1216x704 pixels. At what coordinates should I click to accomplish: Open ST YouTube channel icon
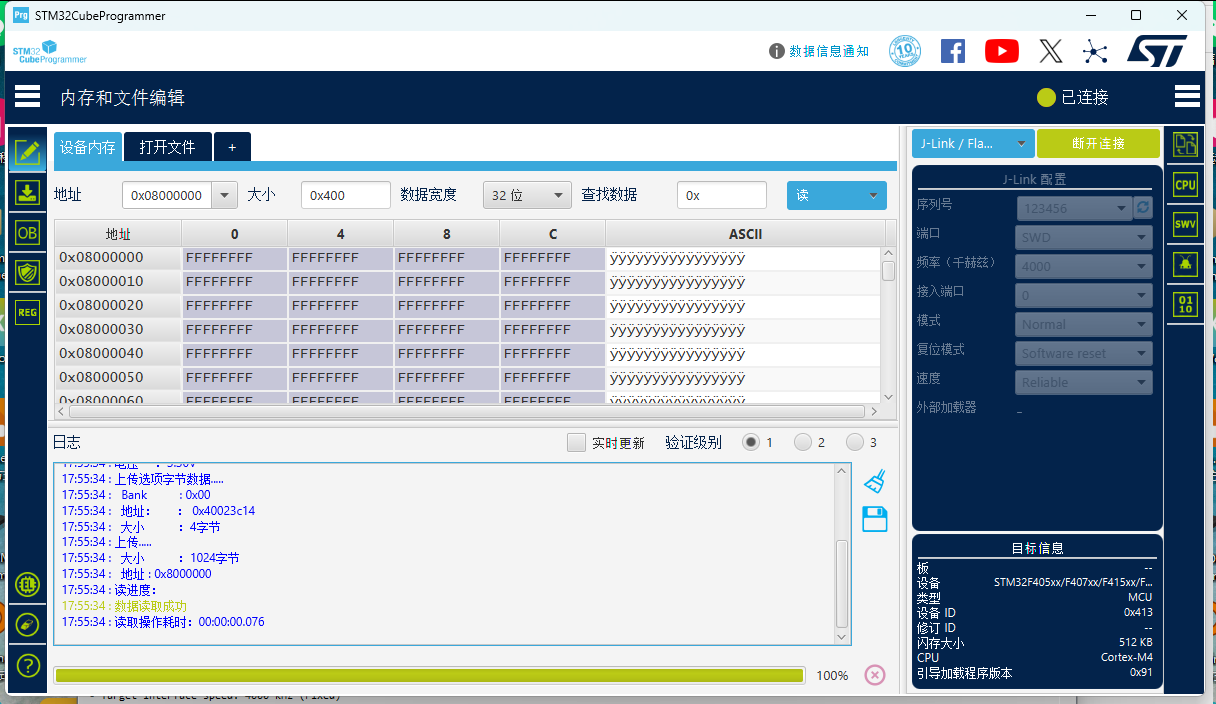(1001, 51)
